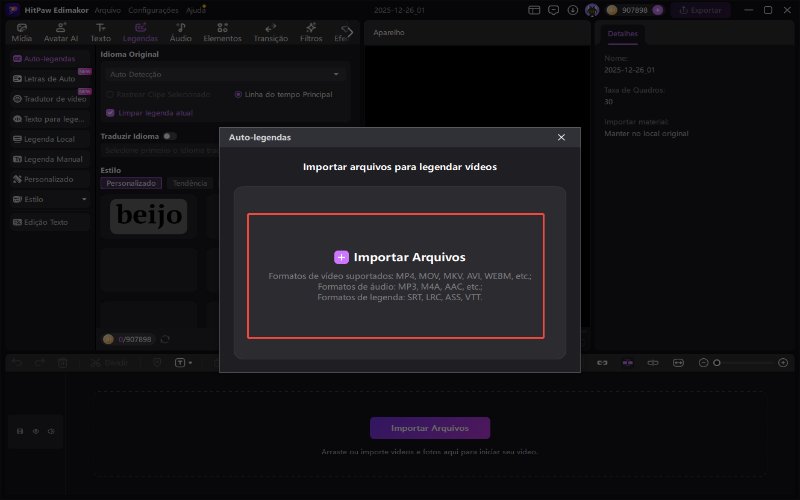Click the refresh icon next to 0/907898

tap(165, 339)
